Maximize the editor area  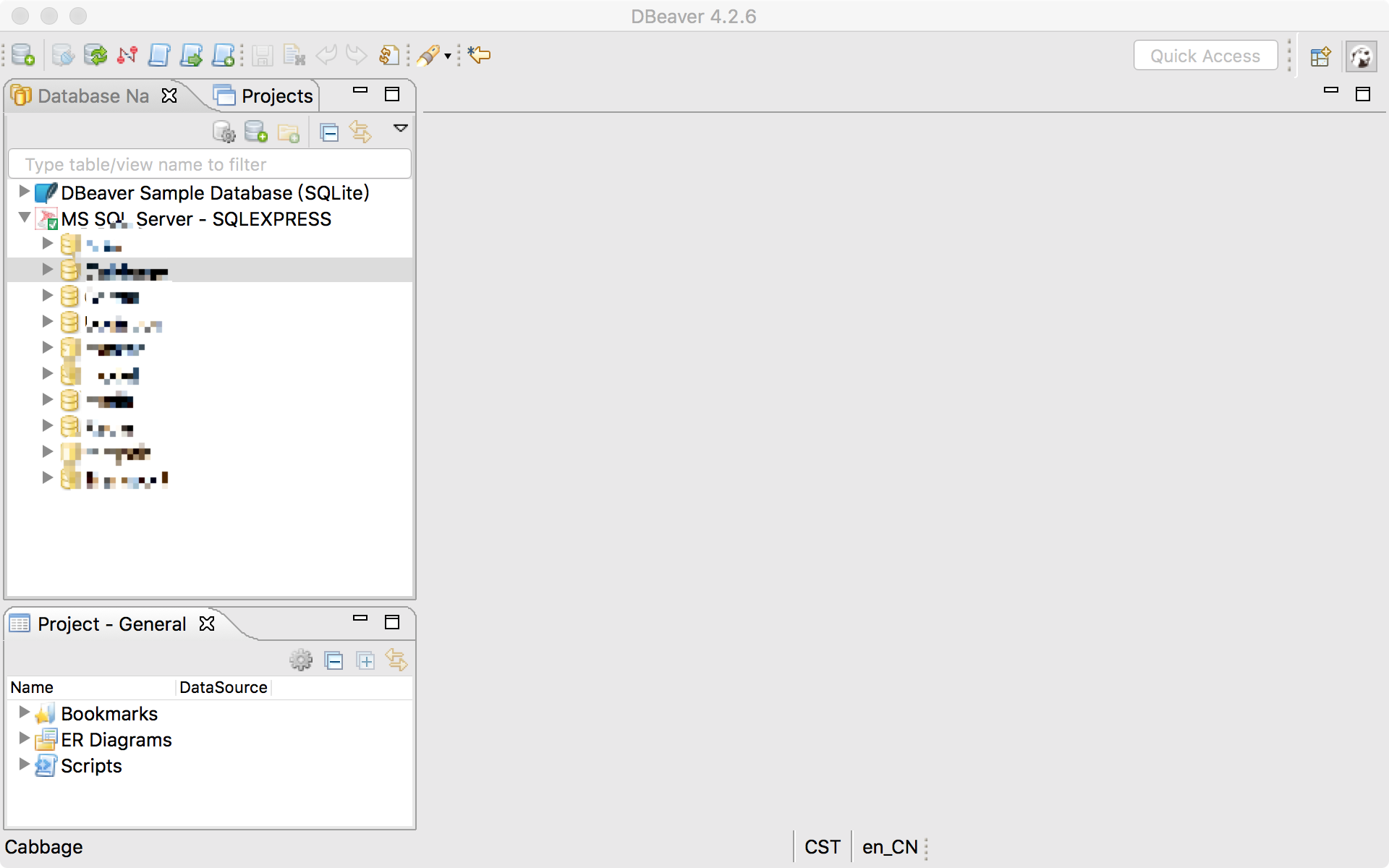click(x=1363, y=94)
